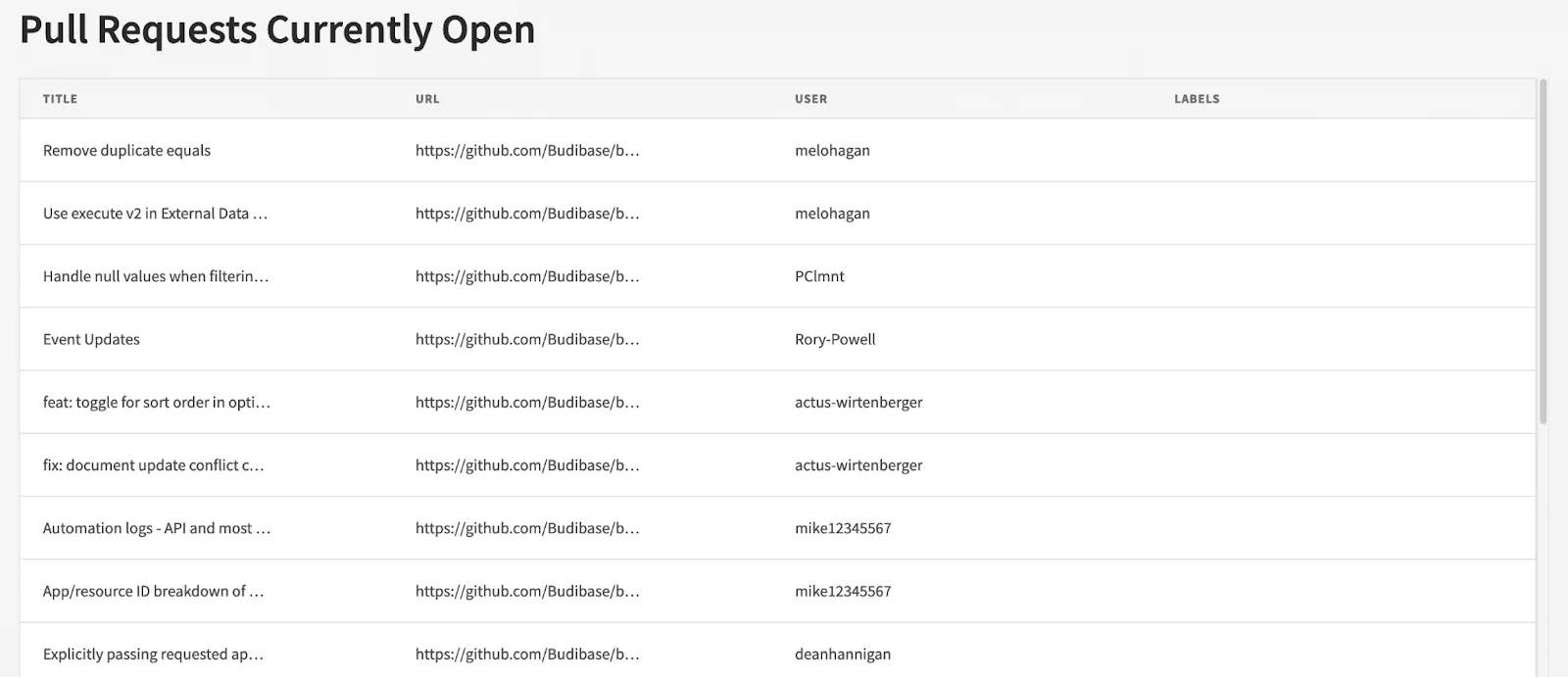
Task: Click the LABELS column header
Action: 1197,99
